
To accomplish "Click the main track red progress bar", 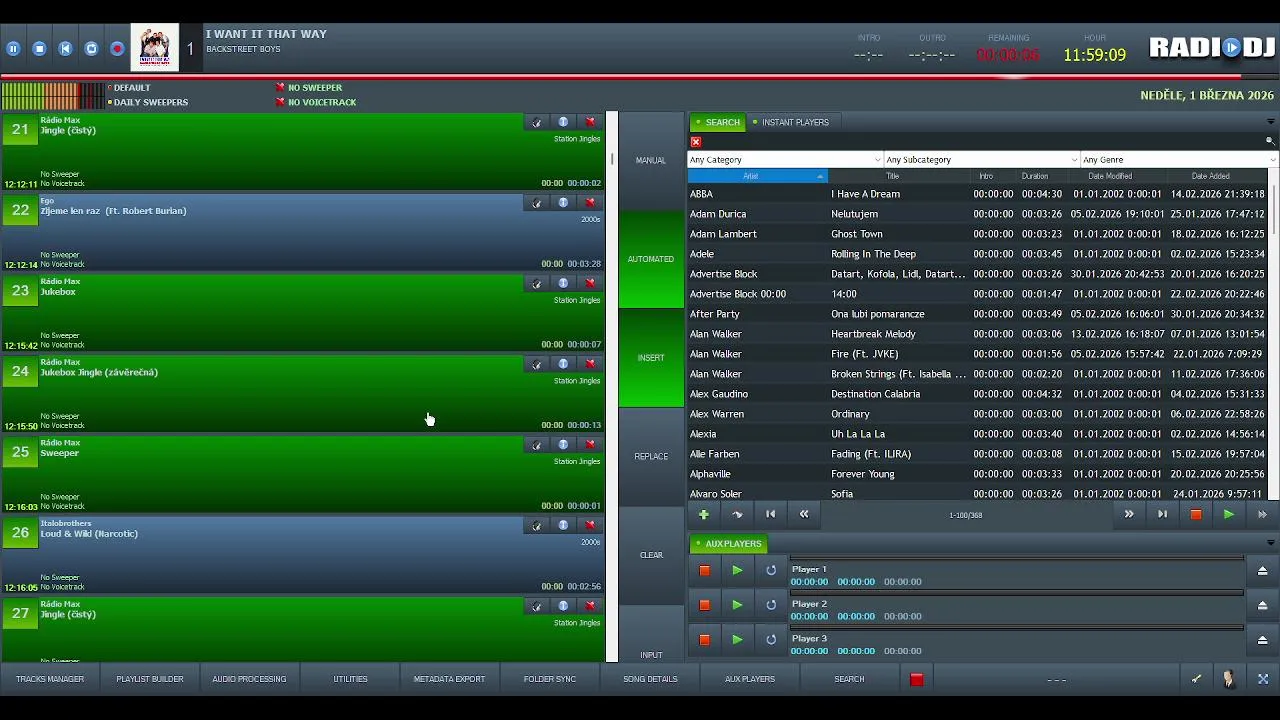I will (640, 76).
